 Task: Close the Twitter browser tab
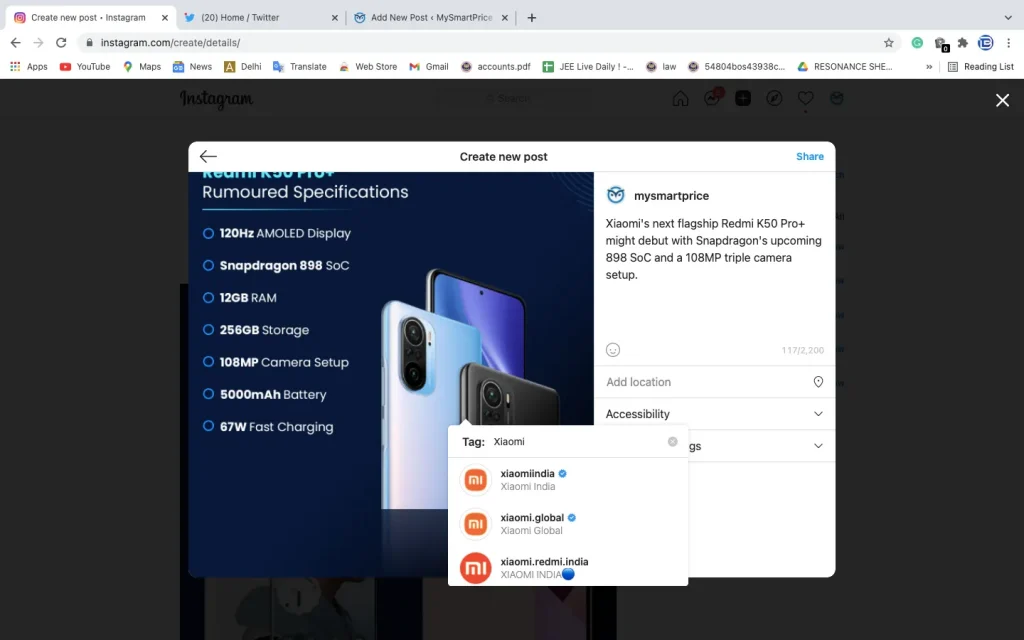[334, 18]
